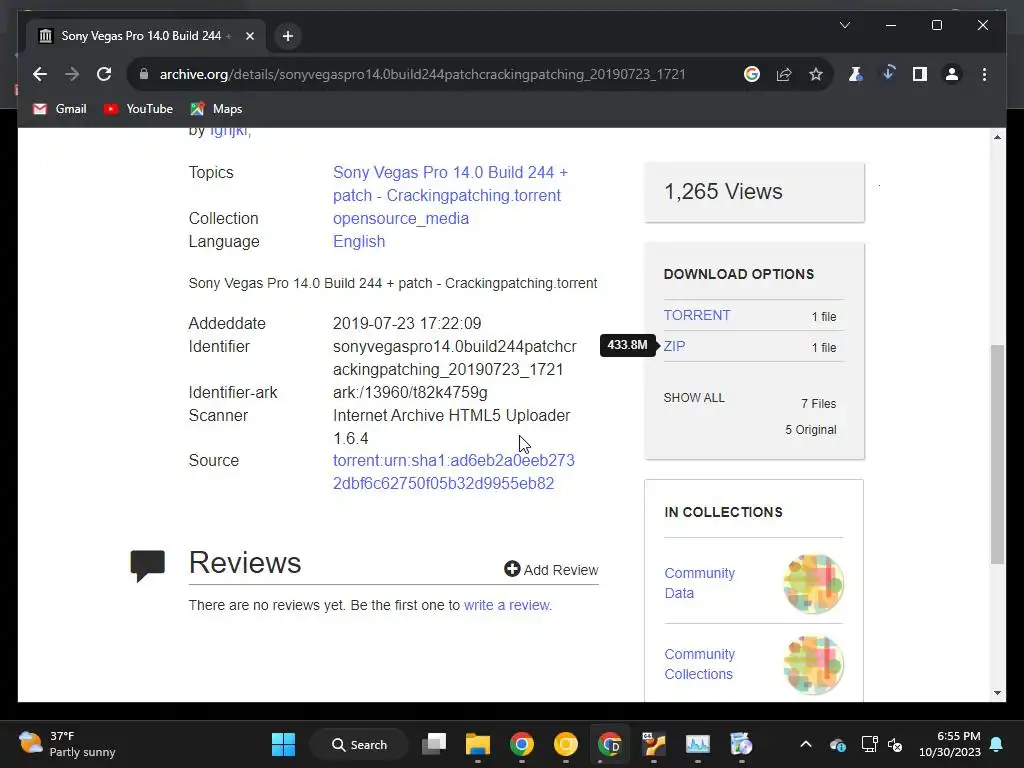Click the scrollbar up arrow
The width and height of the screenshot is (1024, 768).
point(997,136)
